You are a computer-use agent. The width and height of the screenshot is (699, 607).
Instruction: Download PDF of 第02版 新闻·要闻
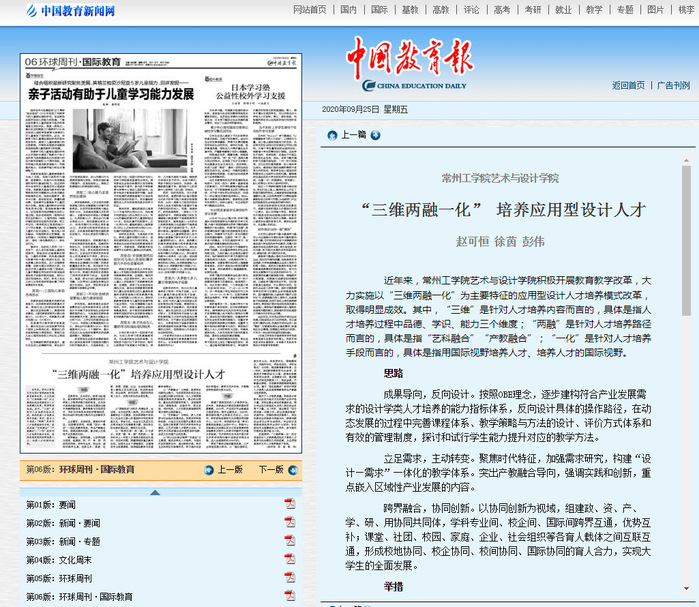(x=290, y=523)
